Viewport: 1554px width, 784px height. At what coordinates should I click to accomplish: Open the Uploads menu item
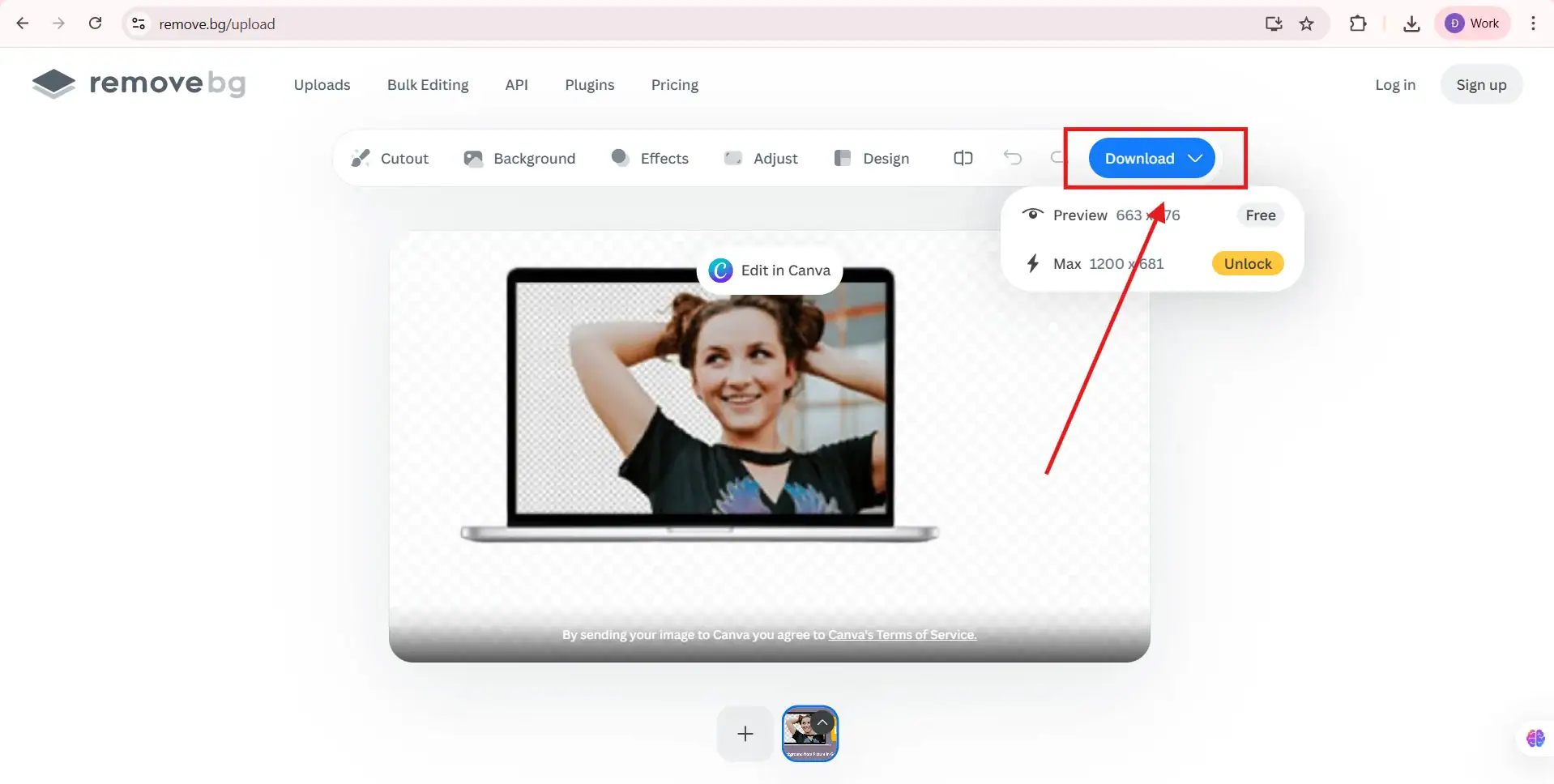[x=322, y=85]
